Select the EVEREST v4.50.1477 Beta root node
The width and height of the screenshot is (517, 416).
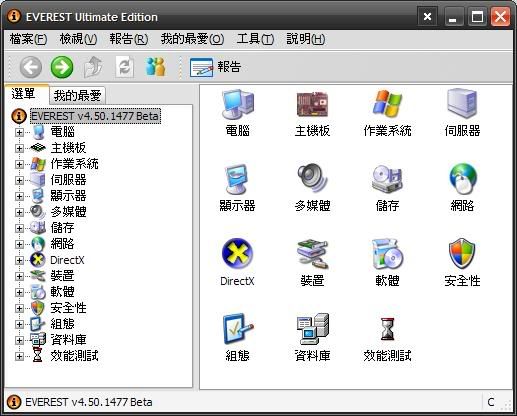point(95,116)
